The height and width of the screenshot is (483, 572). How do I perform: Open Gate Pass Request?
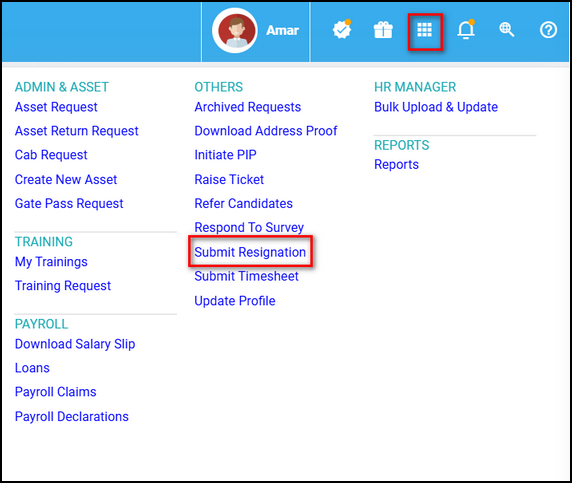(69, 203)
